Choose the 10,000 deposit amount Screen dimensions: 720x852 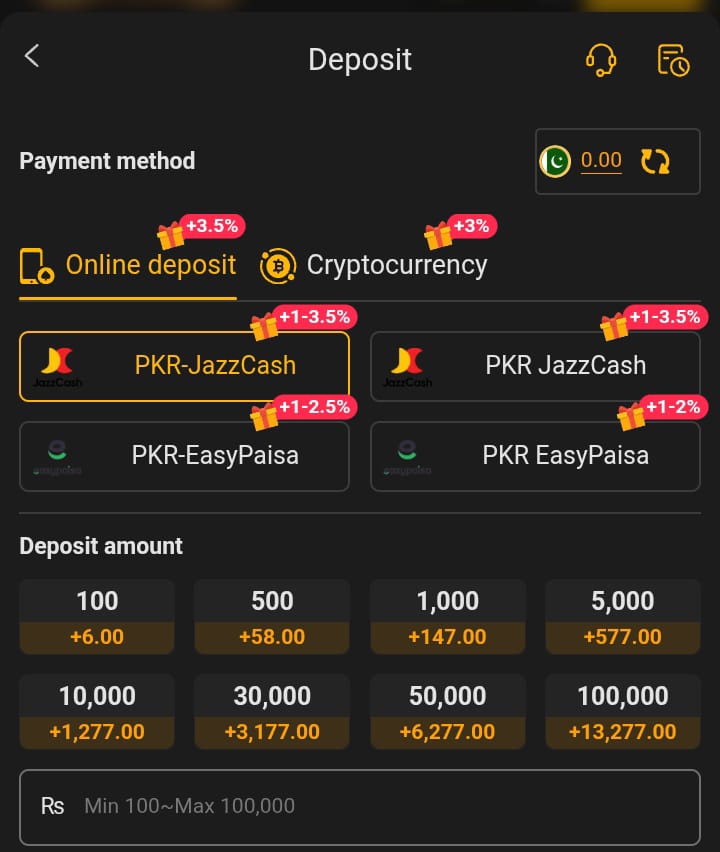coord(97,712)
